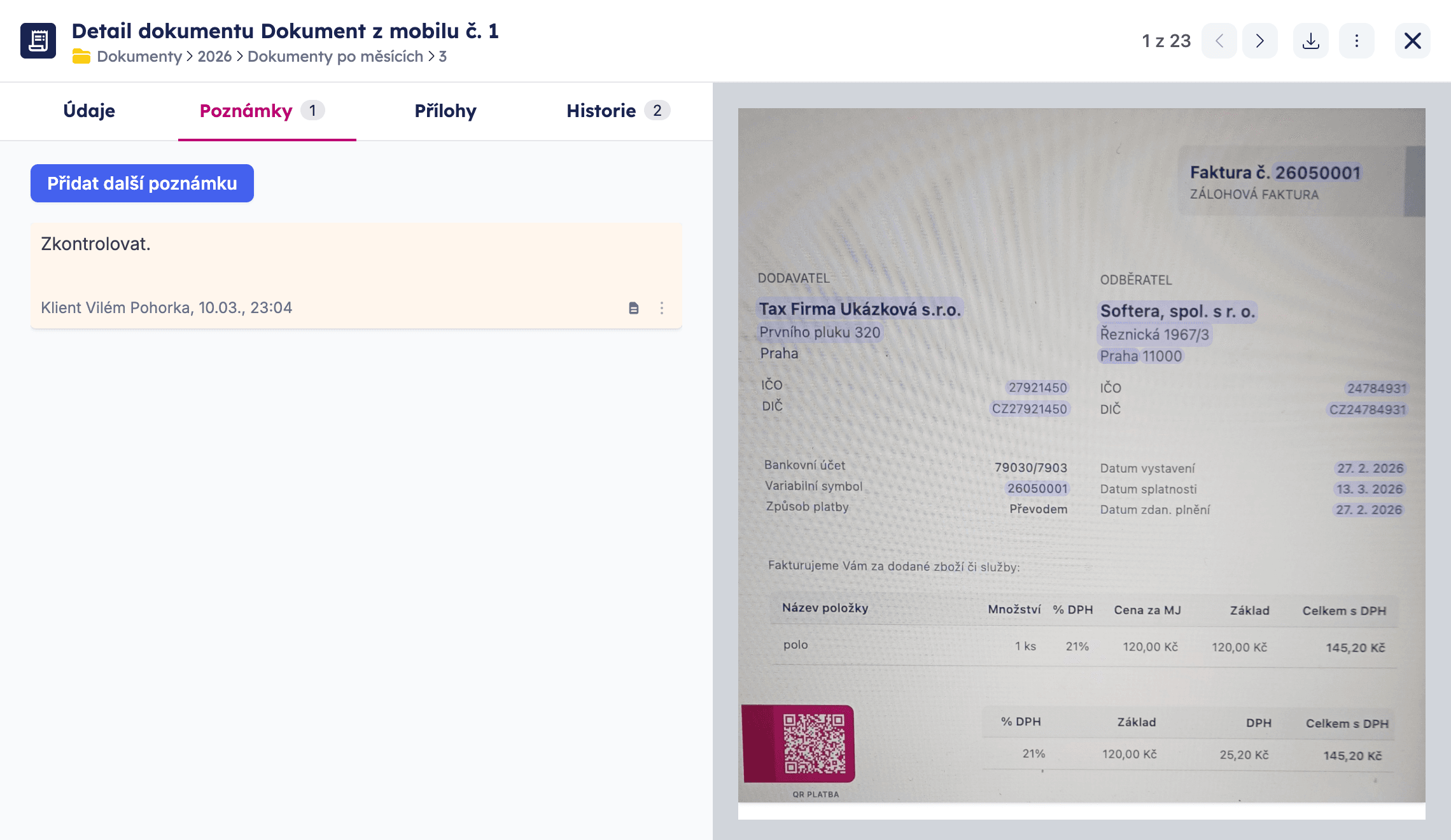
Task: Download the document
Action: [1310, 41]
